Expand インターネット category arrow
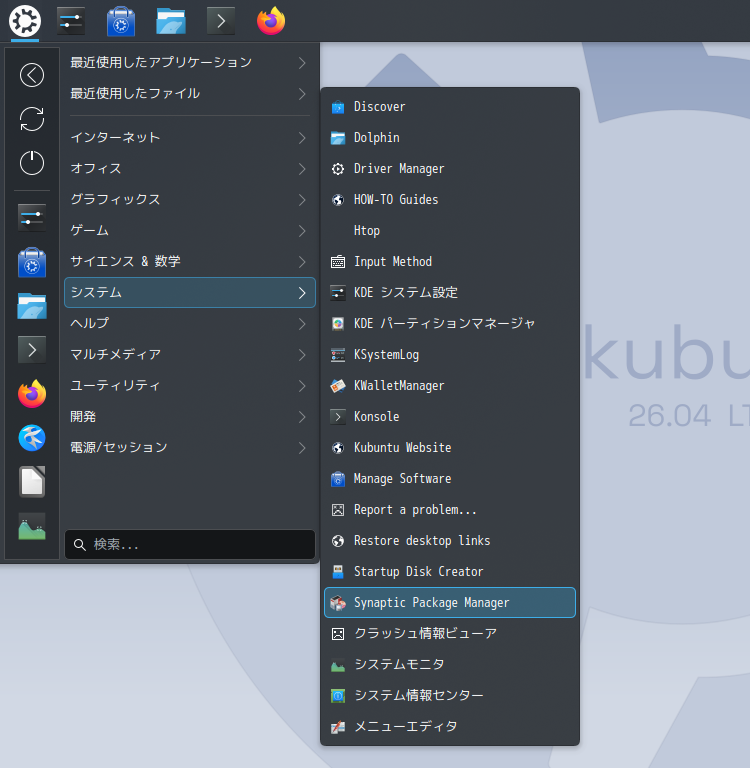 pos(302,138)
